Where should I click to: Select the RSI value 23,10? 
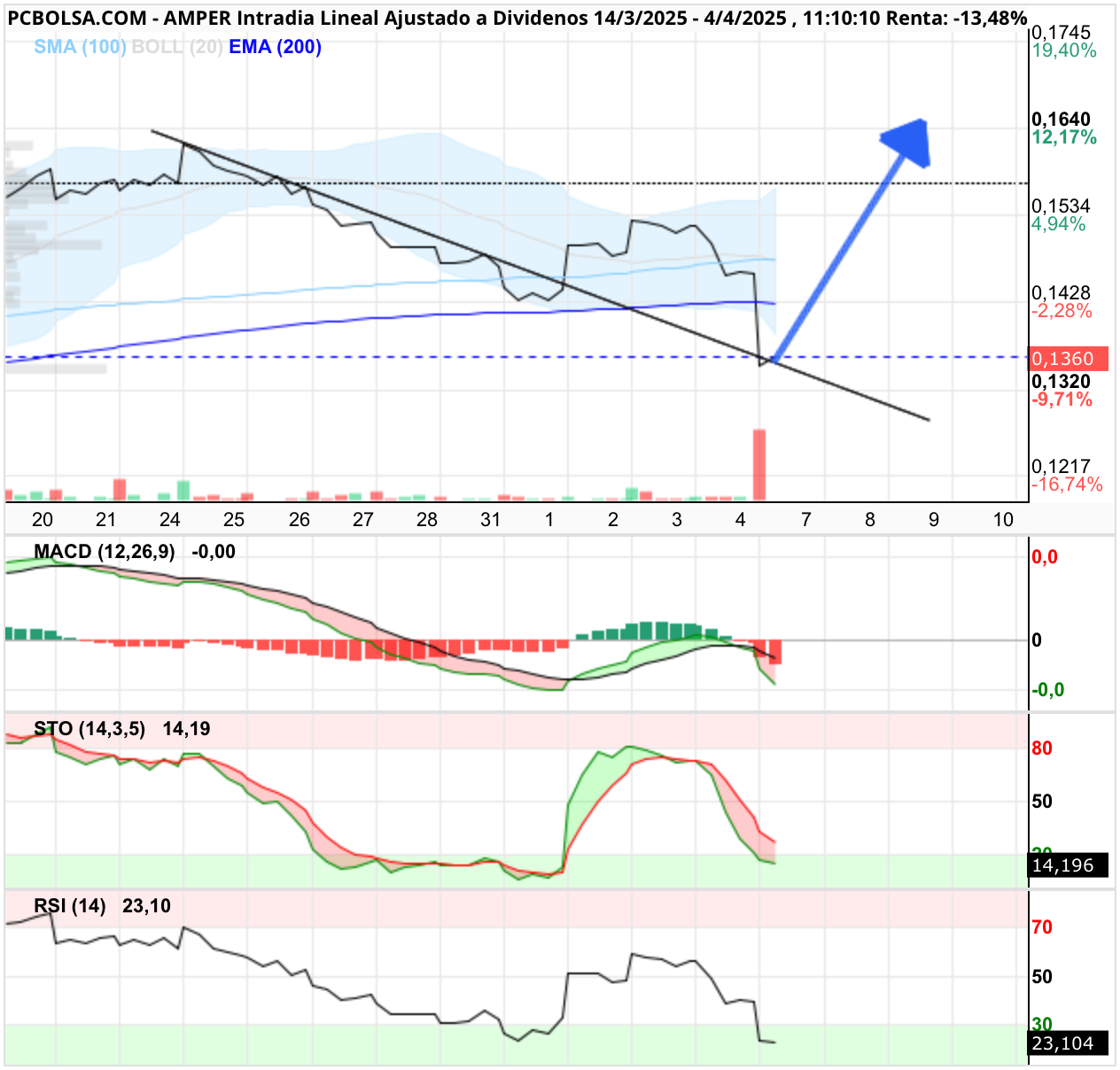(147, 906)
